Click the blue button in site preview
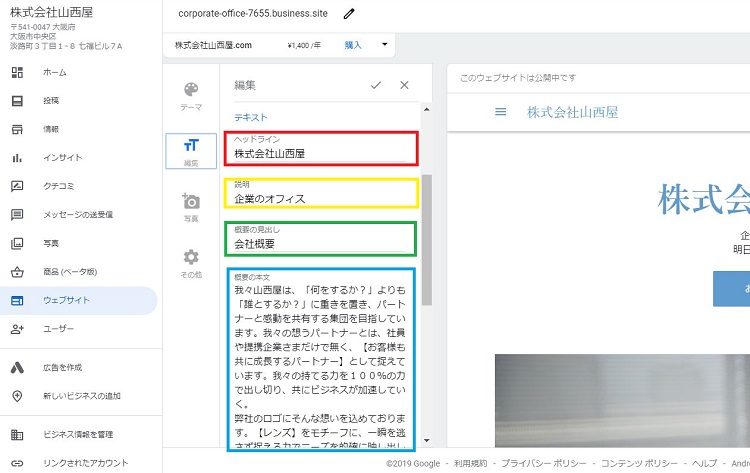The height and width of the screenshot is (473, 750). (731, 289)
